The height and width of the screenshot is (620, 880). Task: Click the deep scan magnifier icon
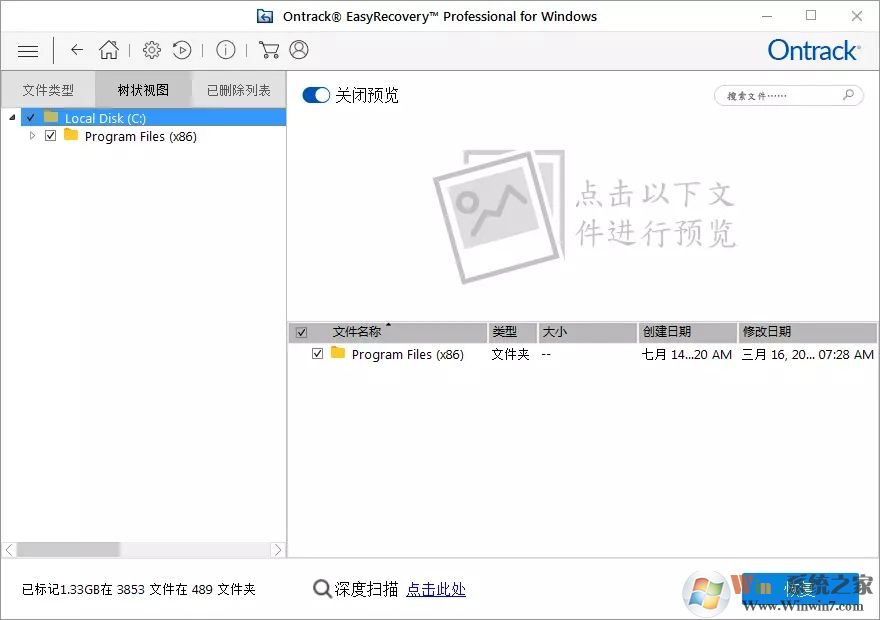tap(322, 589)
